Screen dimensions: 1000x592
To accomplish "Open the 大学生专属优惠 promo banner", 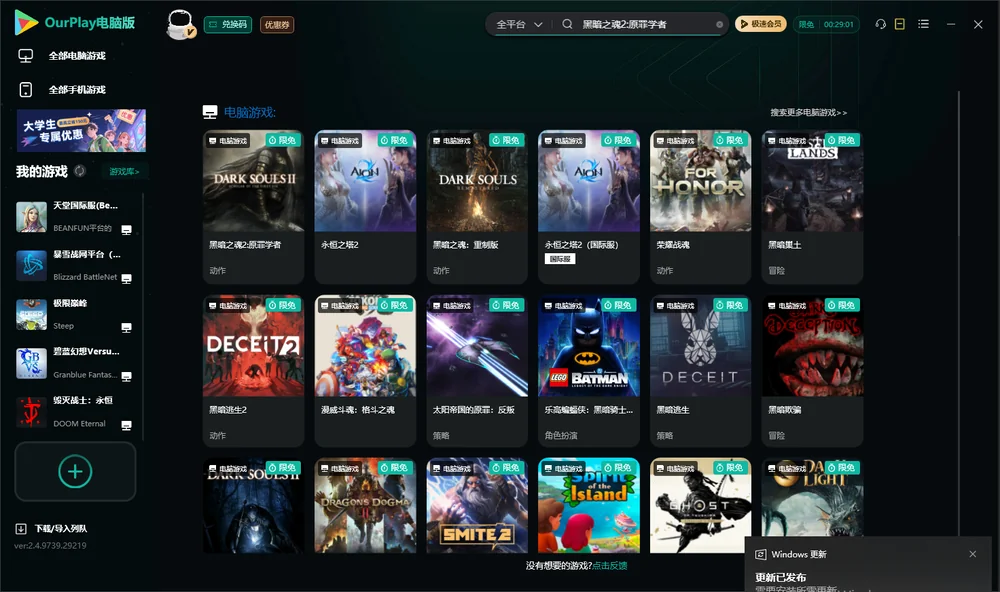I will tap(82, 130).
